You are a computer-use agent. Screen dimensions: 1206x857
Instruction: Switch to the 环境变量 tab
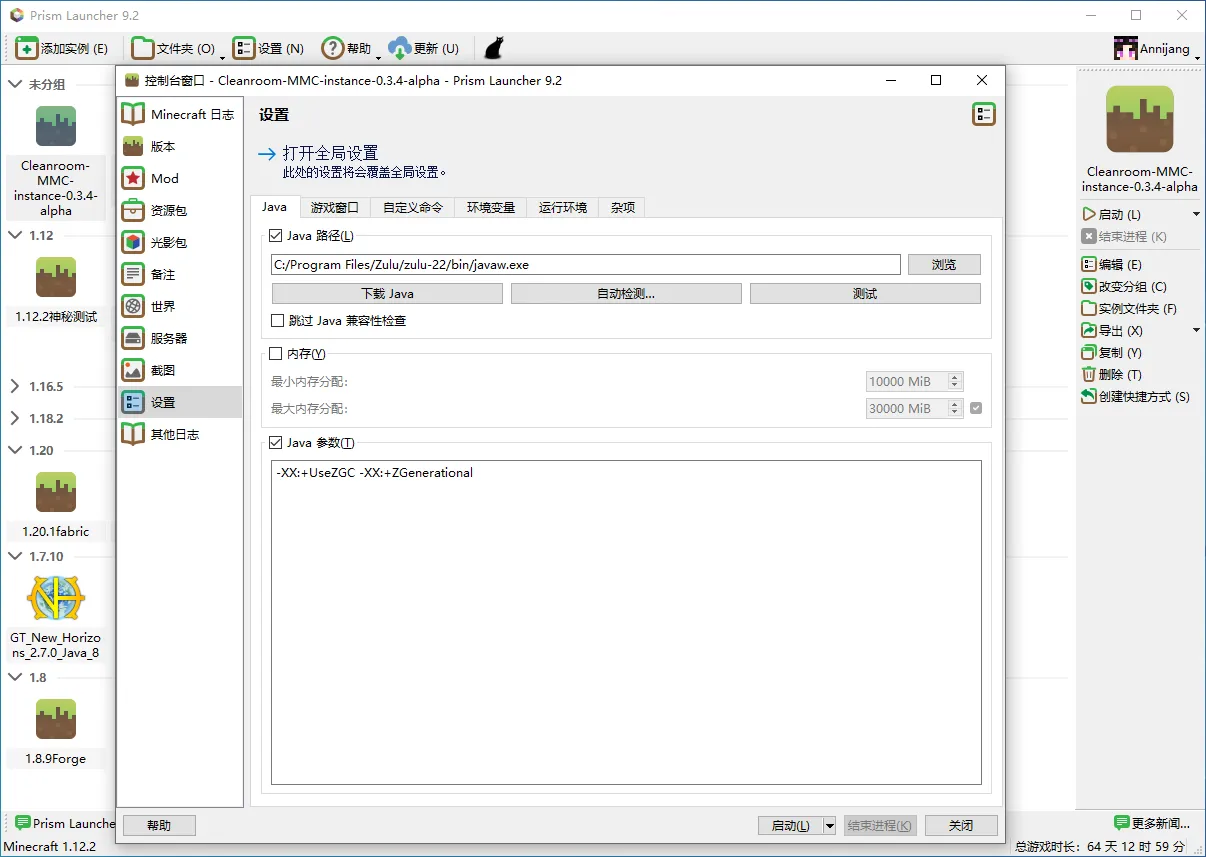[491, 208]
